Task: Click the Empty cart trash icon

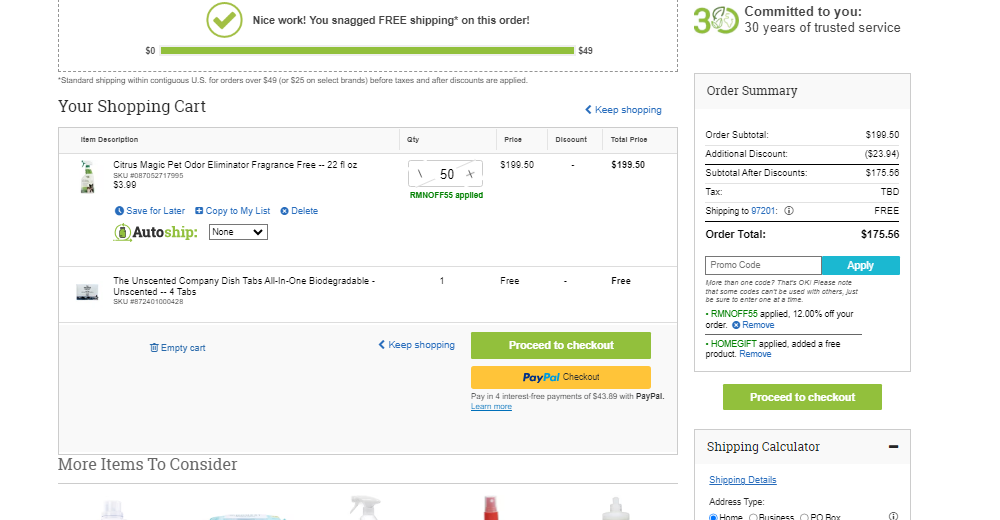Action: (x=154, y=348)
